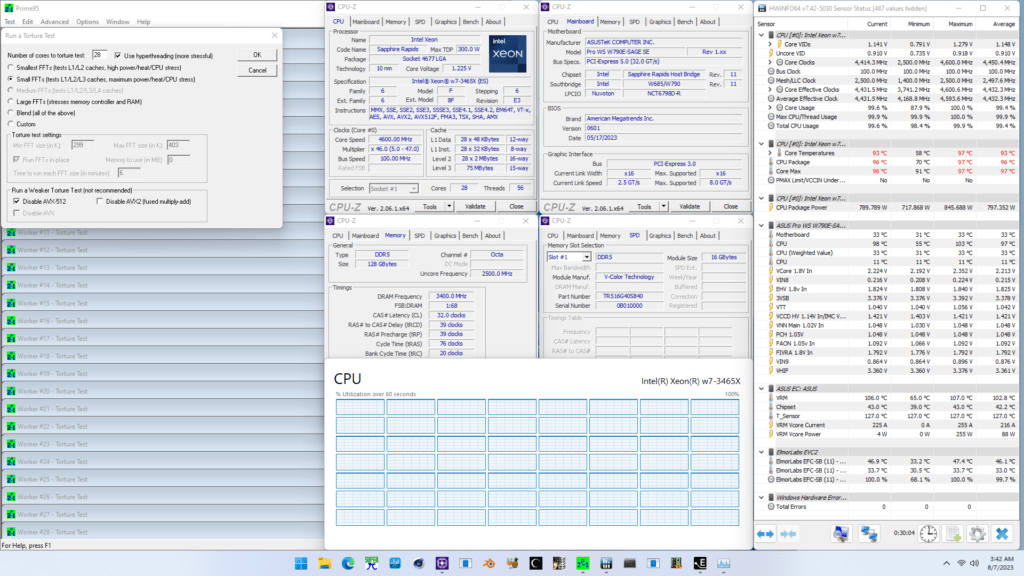Viewport: 1024px width, 576px height.
Task: Collapse ASUS Pro WS W790E-SAGE sensor group
Action: [x=761, y=225]
